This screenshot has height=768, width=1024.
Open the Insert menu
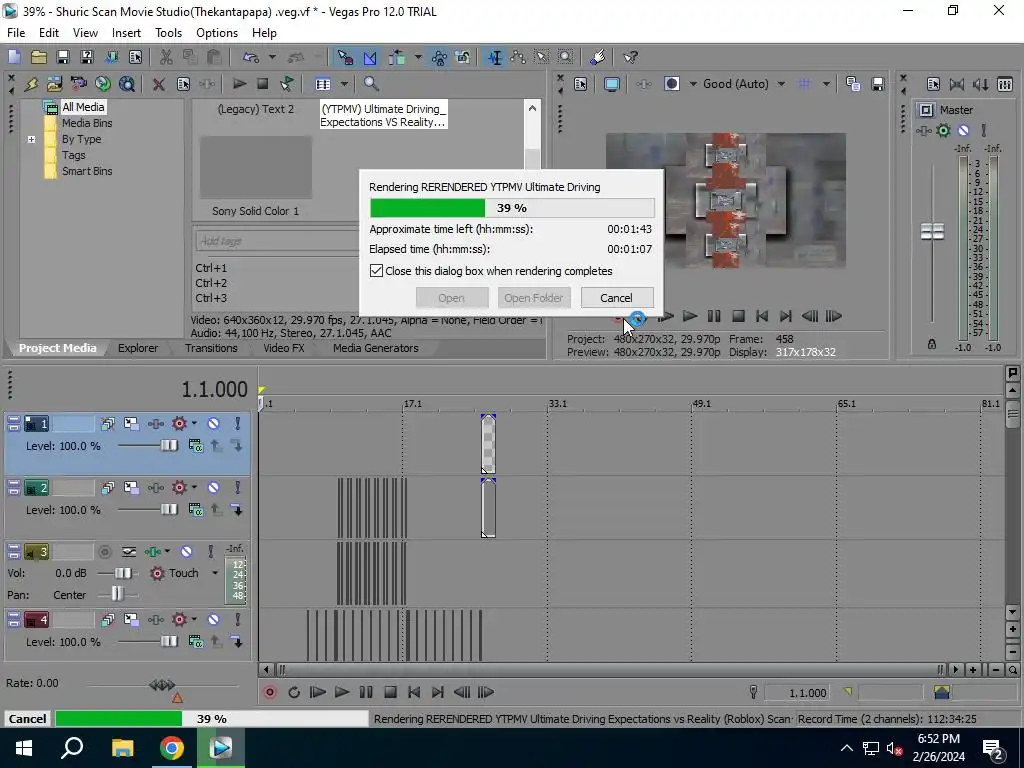pyautogui.click(x=126, y=33)
